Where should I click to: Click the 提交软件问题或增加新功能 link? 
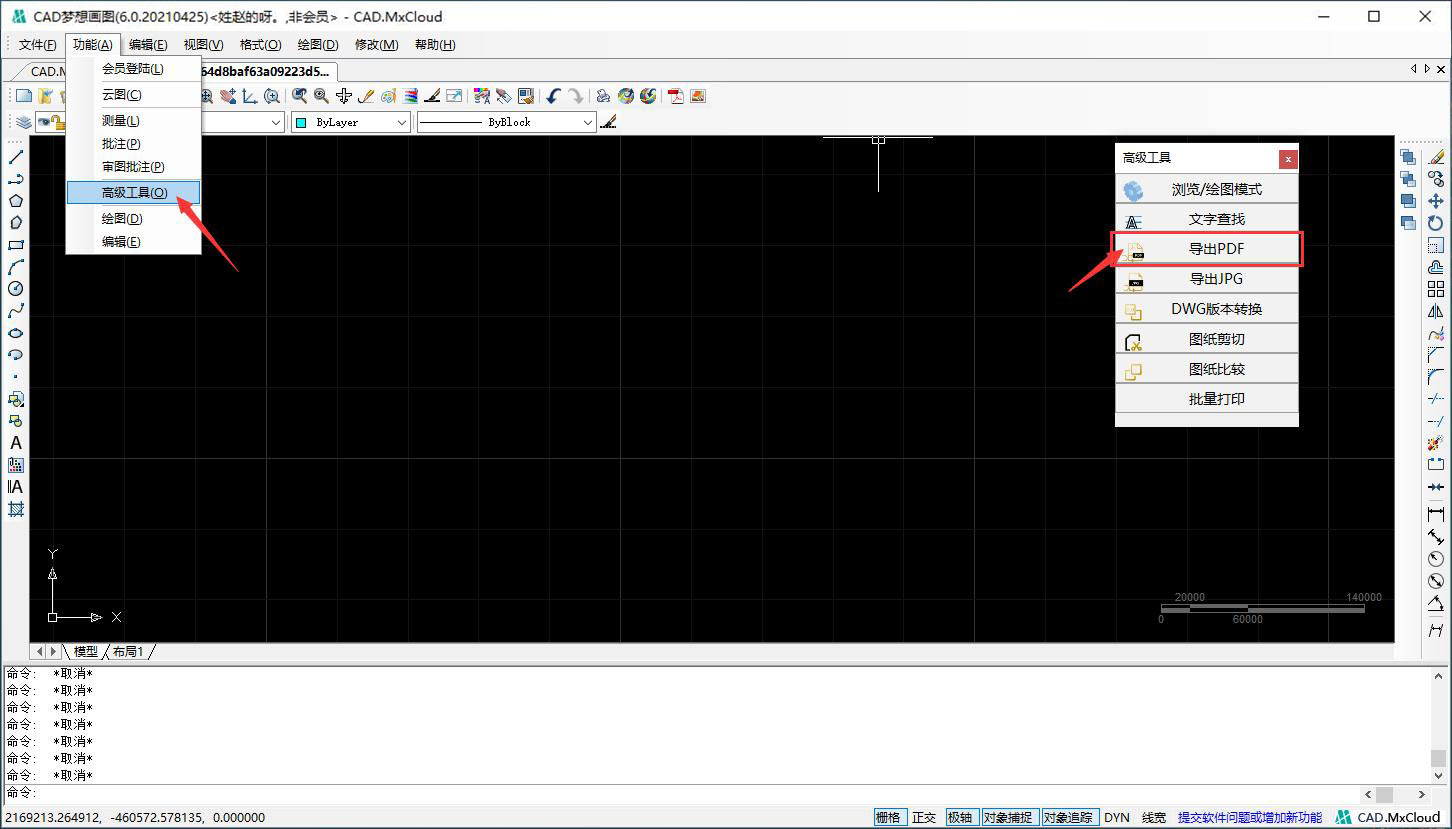pyautogui.click(x=1250, y=818)
